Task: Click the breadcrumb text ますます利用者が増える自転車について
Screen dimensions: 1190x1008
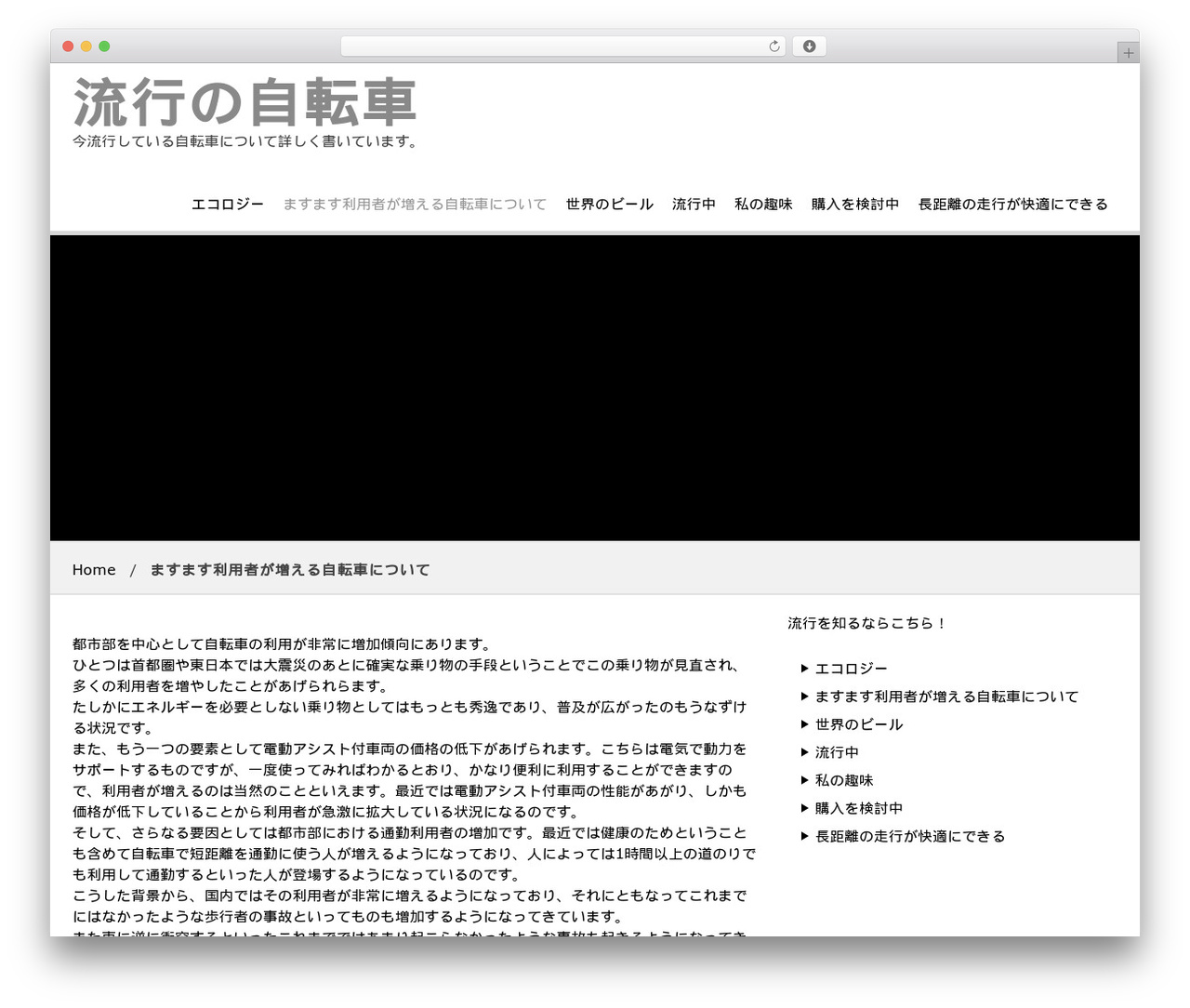Action: point(290,570)
